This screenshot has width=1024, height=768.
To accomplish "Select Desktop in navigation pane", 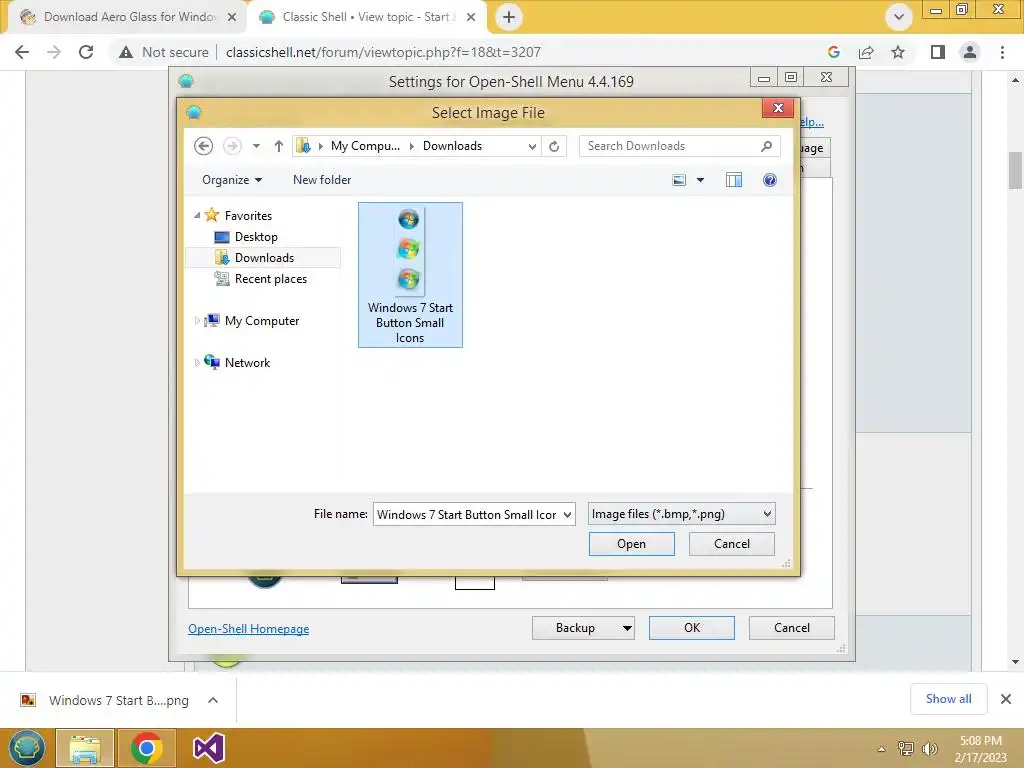I will [x=256, y=236].
